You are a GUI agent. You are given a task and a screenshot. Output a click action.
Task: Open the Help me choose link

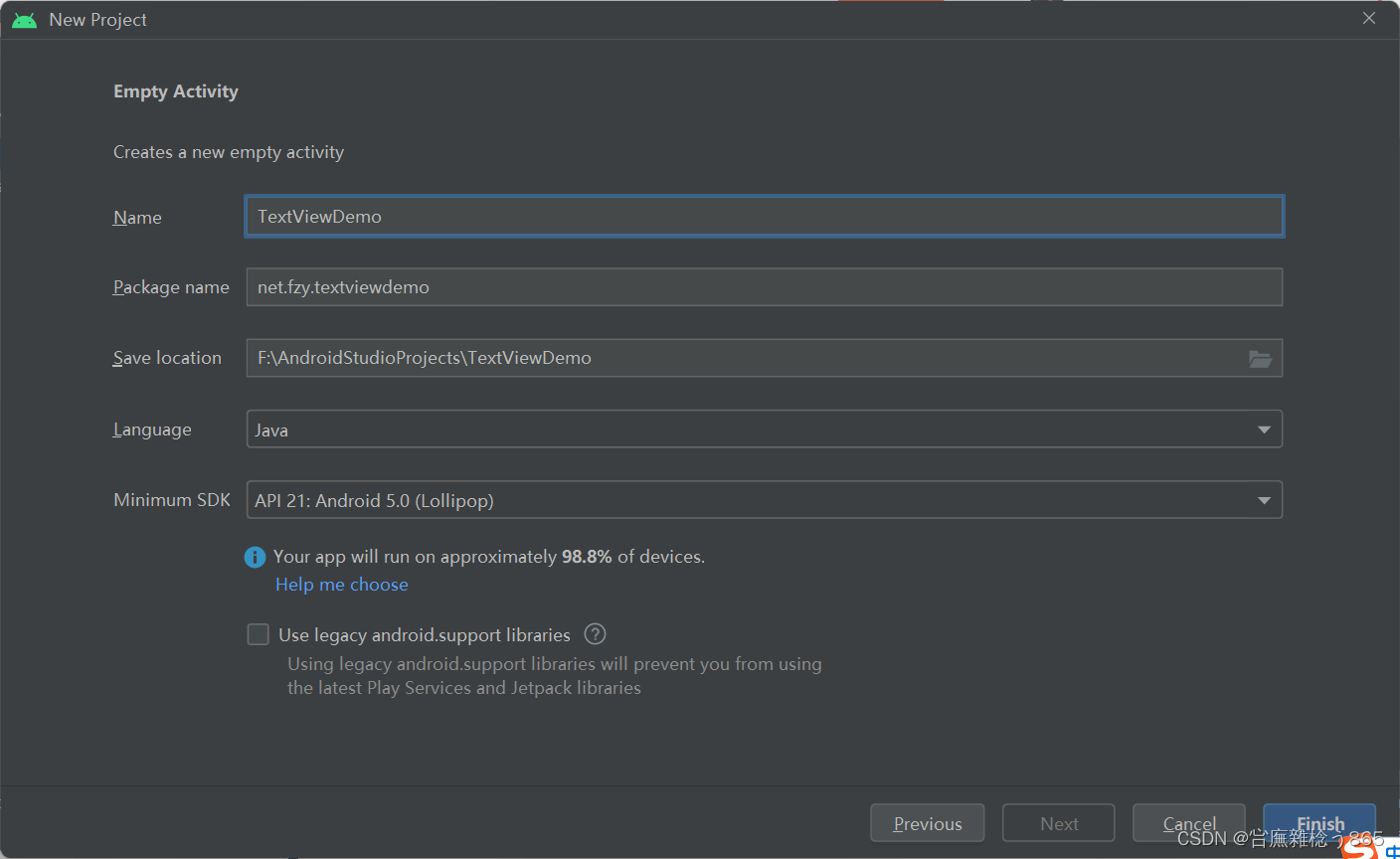click(342, 585)
